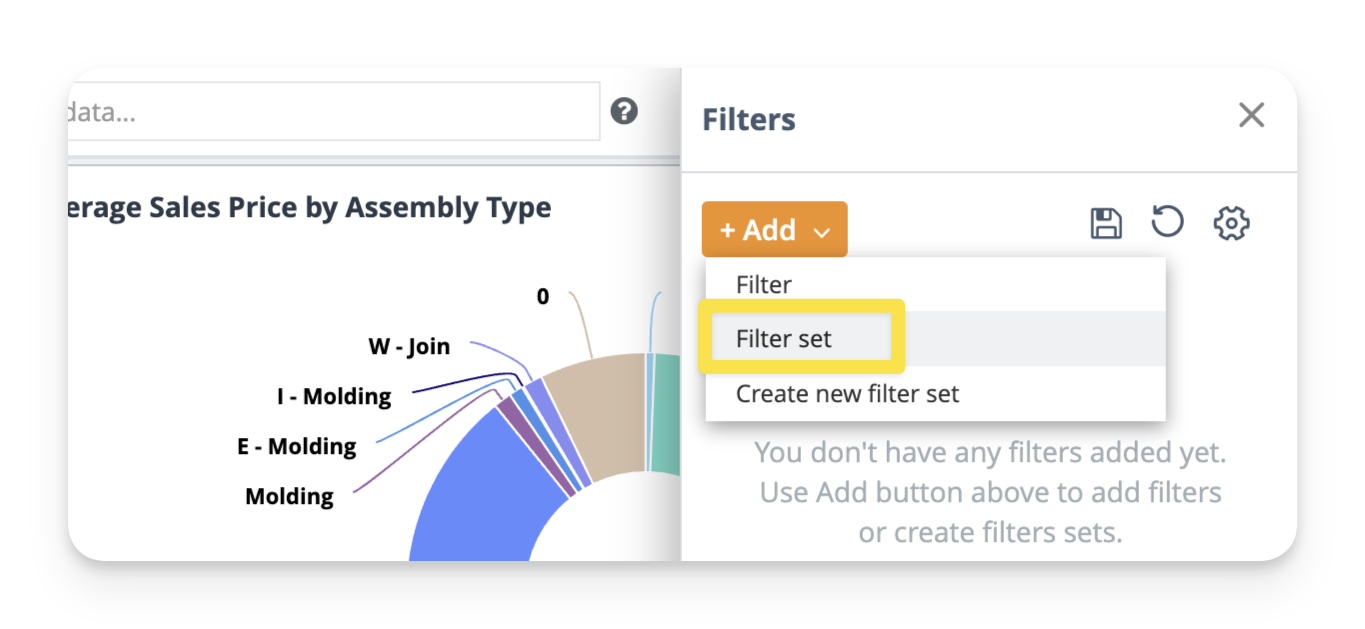Viewport: 1365px width, 629px height.
Task: Save the current filters with the disk icon
Action: [1105, 223]
